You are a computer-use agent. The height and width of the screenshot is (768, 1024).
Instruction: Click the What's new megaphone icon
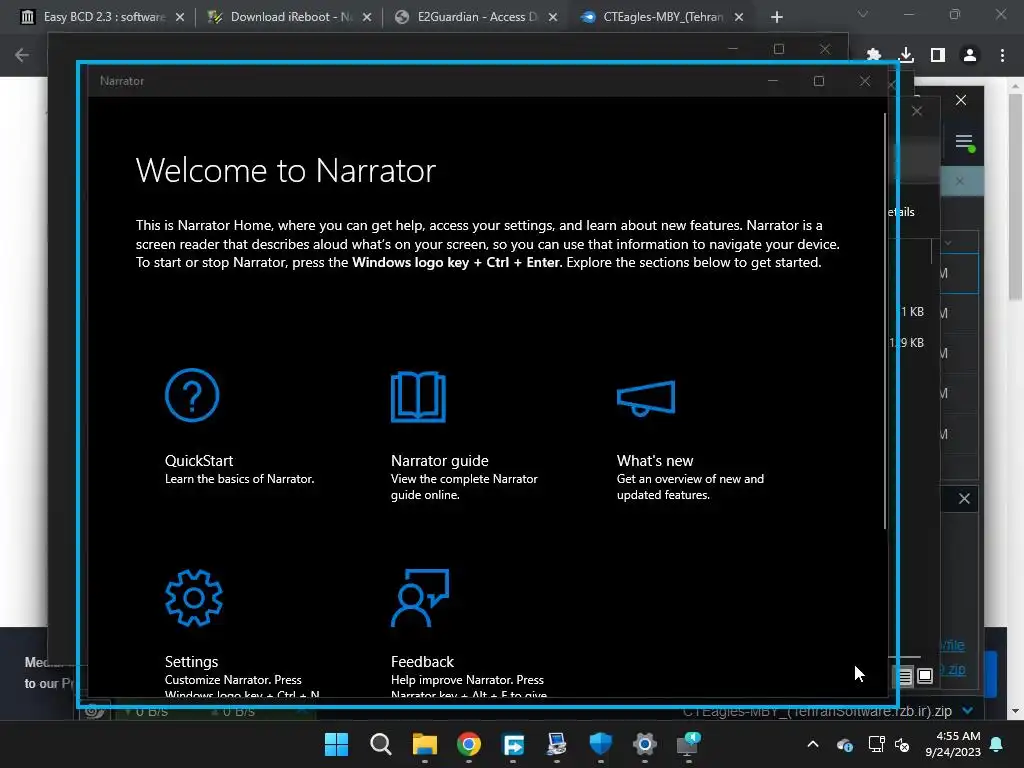(x=646, y=398)
